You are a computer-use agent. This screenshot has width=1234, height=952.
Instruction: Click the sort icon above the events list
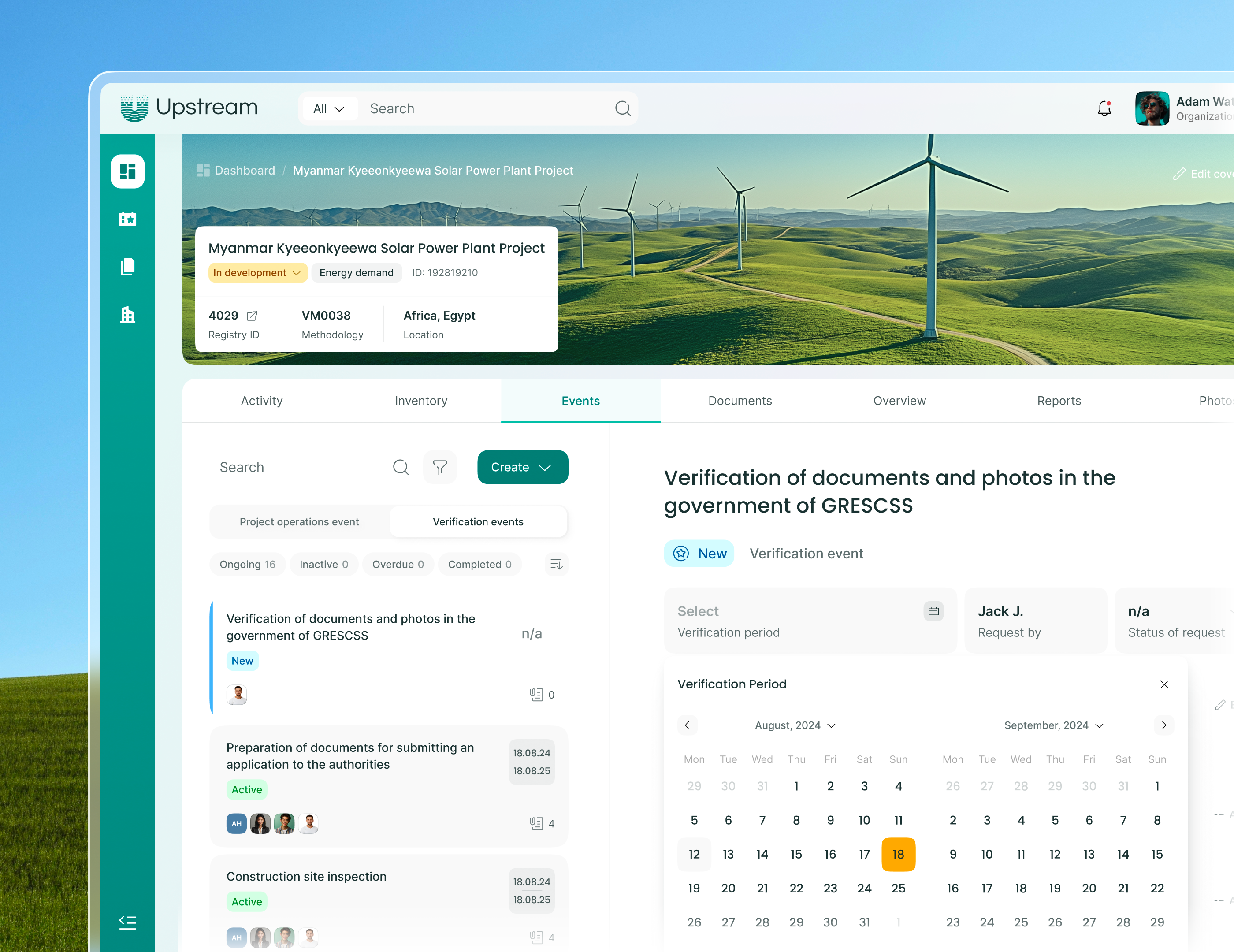coord(556,564)
